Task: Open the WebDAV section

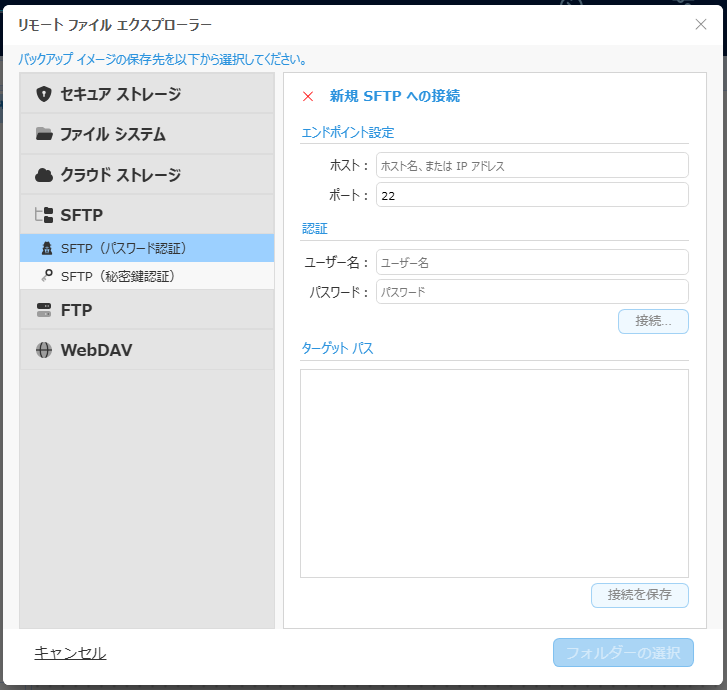Action: tap(147, 350)
